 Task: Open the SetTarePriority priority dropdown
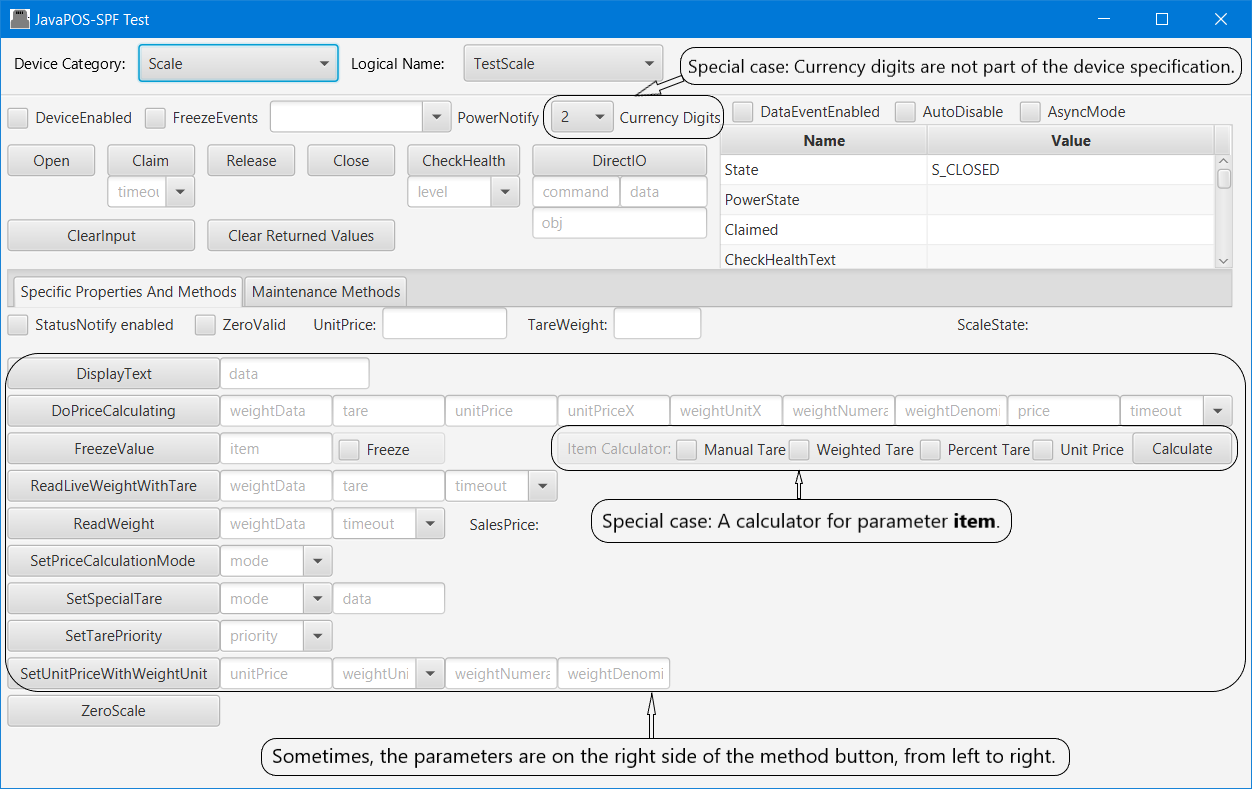tap(318, 636)
